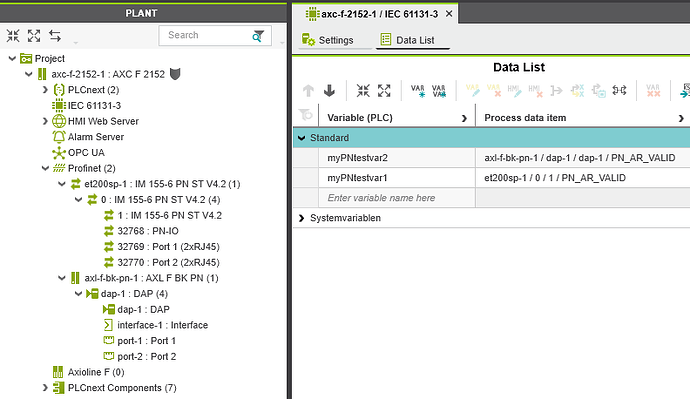Image resolution: width=690 pixels, height=399 pixels.
Task: Expand the HMI Web Server node
Action: tap(45, 121)
